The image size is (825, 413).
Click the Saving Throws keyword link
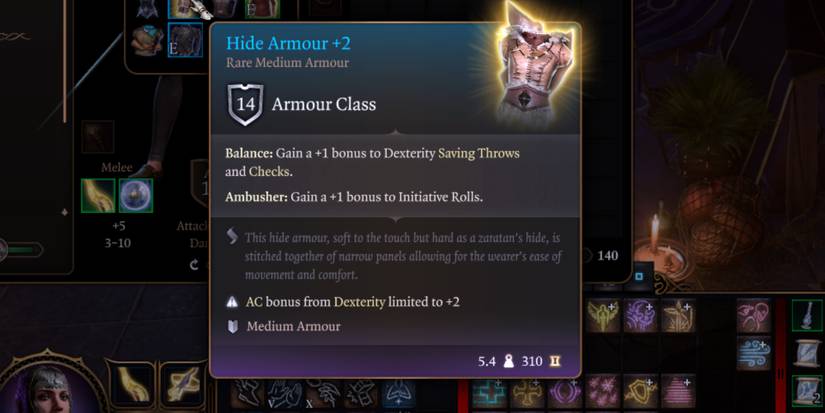[479, 153]
